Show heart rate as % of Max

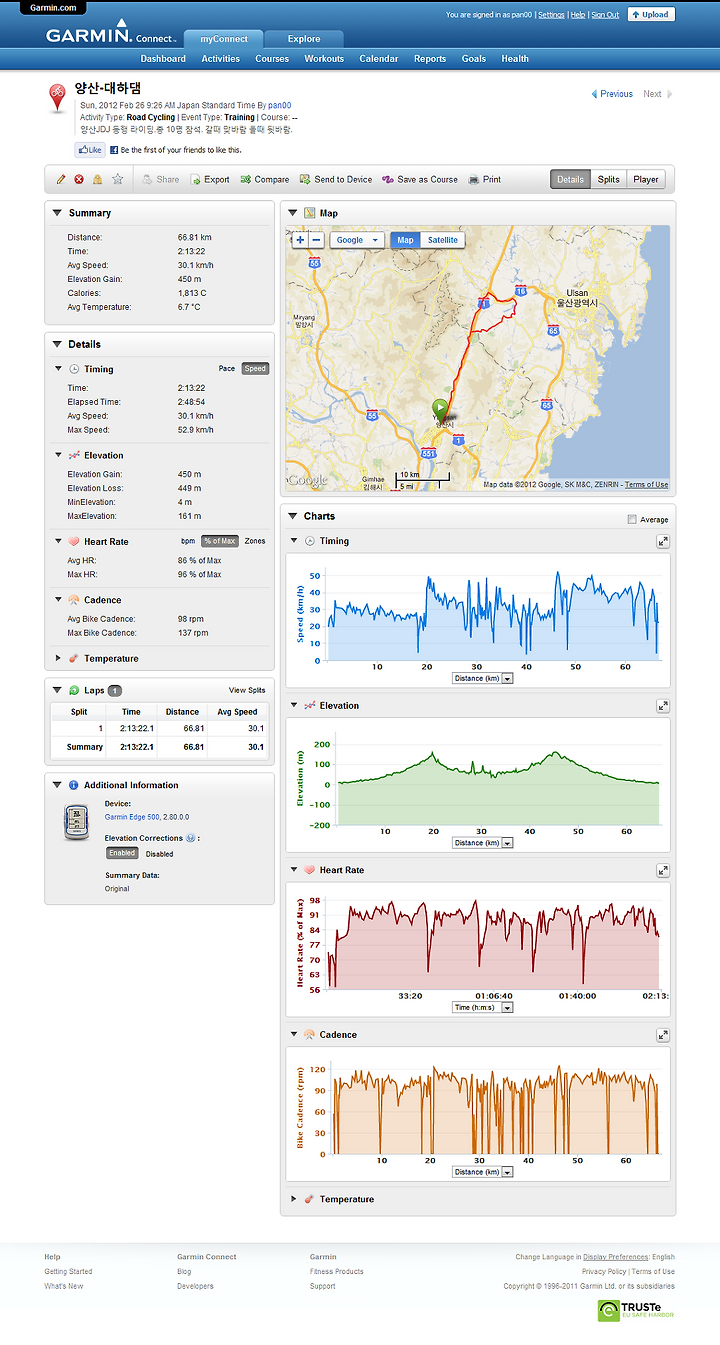point(219,541)
